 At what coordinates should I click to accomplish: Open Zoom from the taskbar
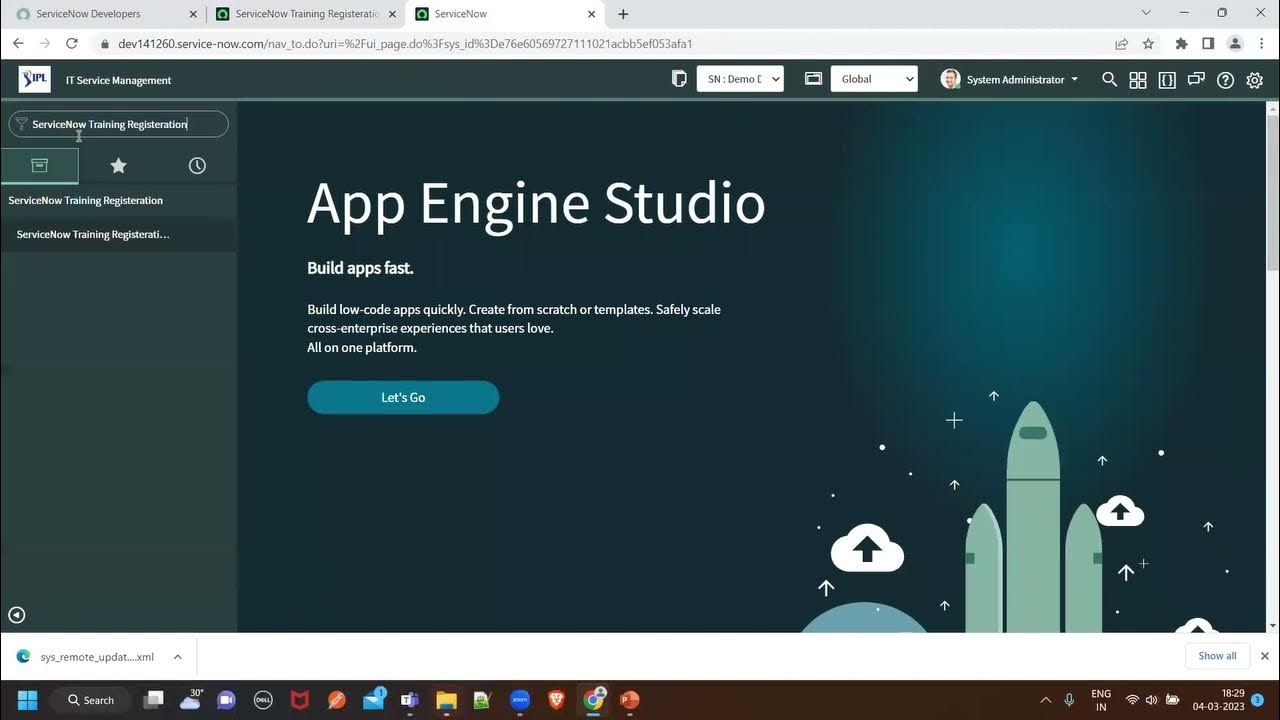pyautogui.click(x=520, y=700)
